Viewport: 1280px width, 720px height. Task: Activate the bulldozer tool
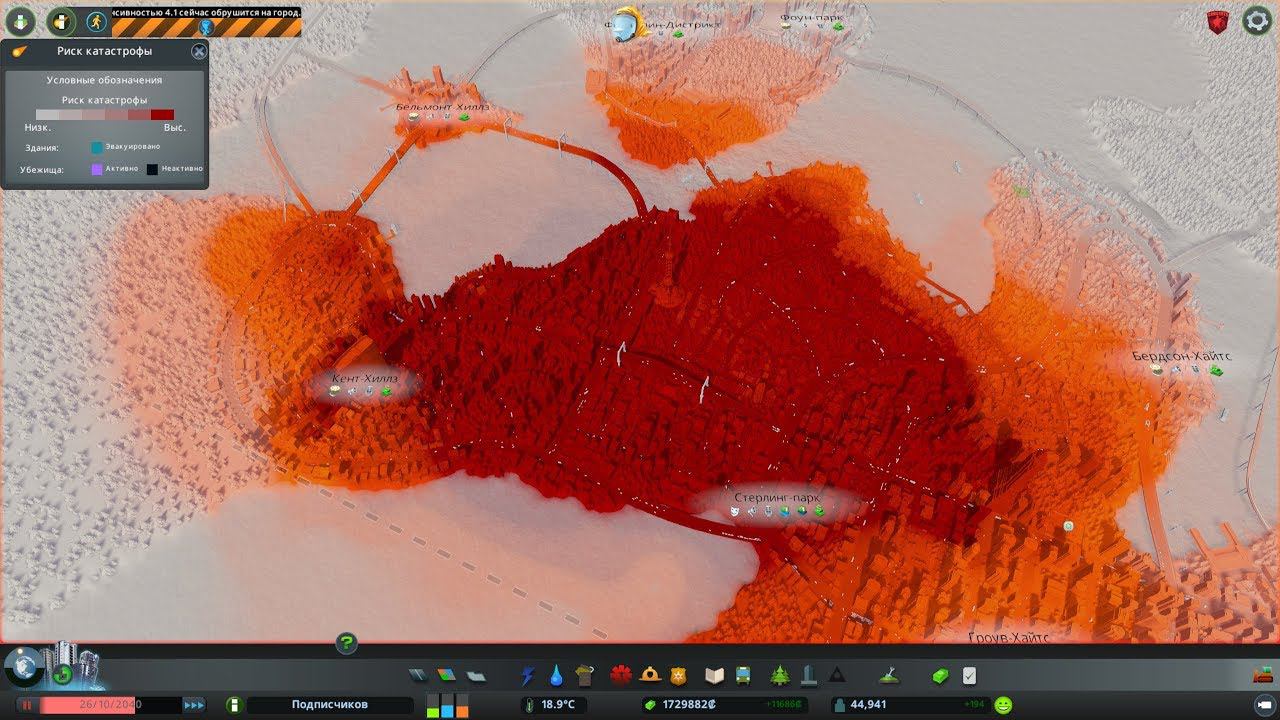1261,676
